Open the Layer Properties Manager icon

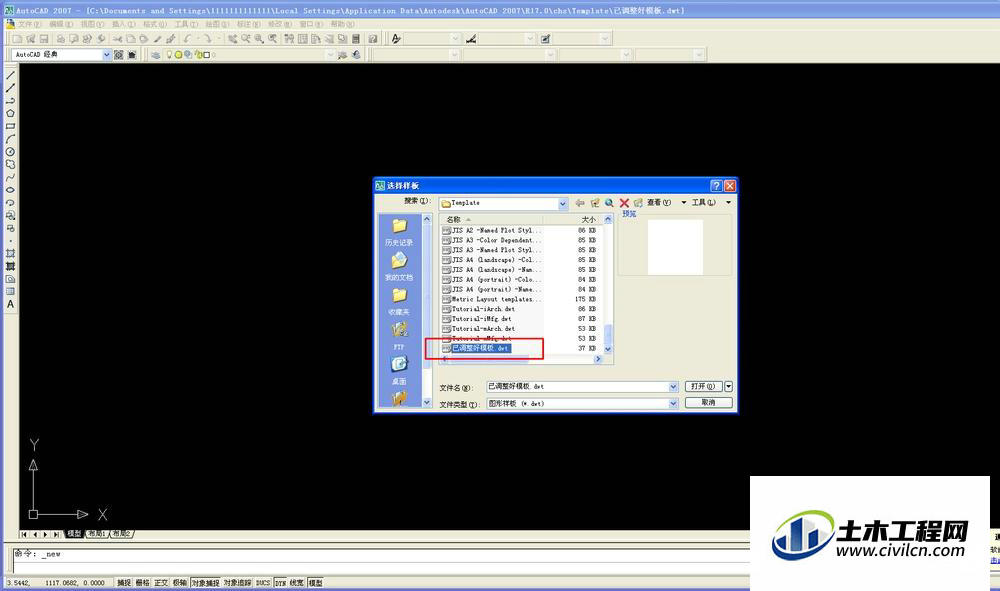click(156, 55)
